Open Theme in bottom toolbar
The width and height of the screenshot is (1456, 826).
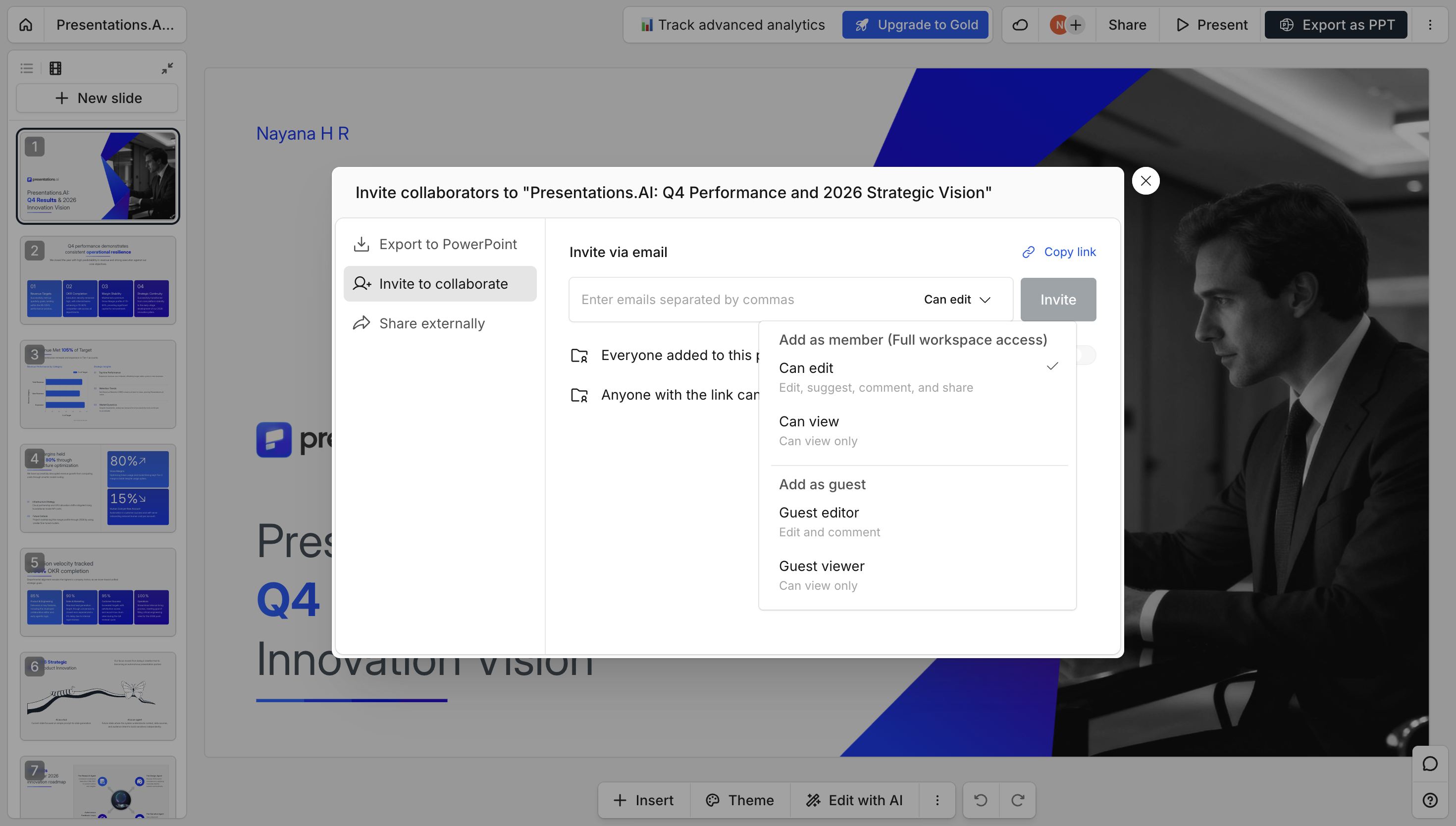pyautogui.click(x=739, y=800)
